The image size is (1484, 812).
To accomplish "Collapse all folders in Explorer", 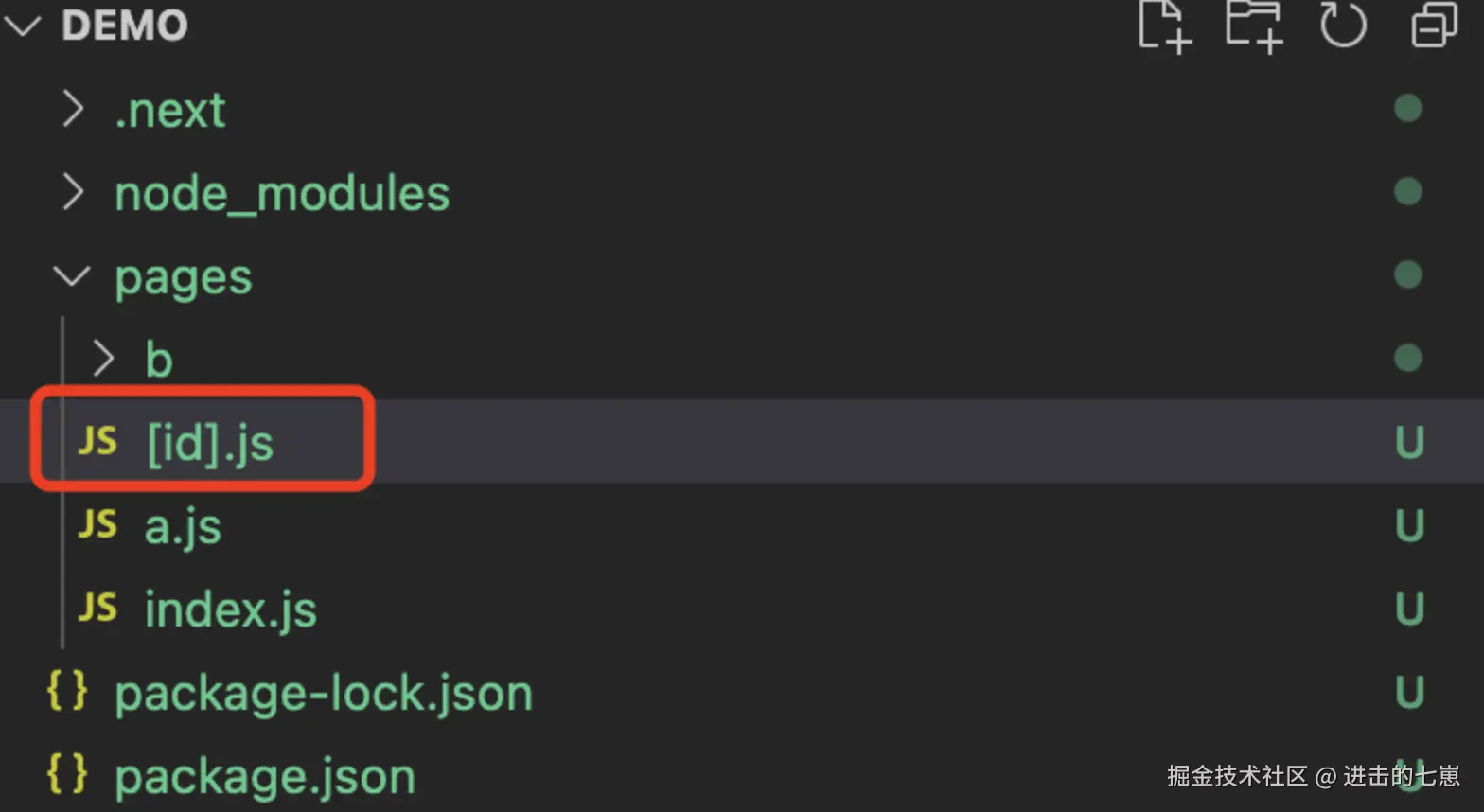I will (1434, 26).
